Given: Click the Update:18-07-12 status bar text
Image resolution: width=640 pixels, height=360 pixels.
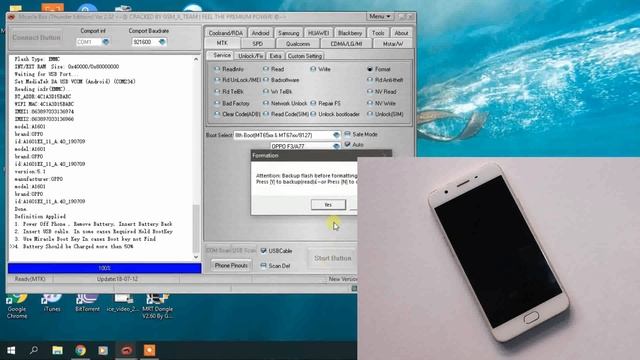Looking at the screenshot, I should [x=117, y=279].
